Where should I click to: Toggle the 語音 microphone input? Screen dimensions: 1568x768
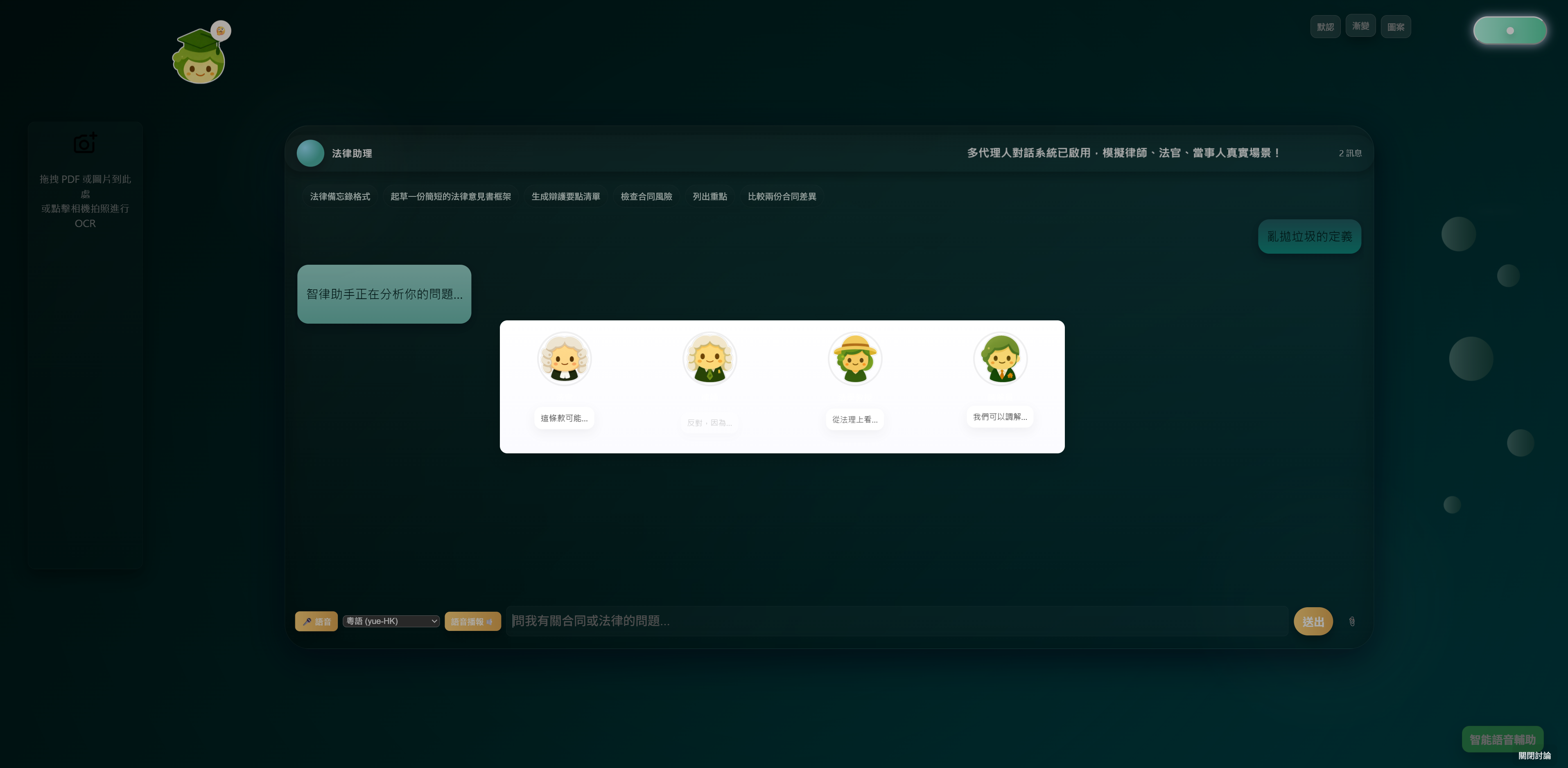click(316, 622)
